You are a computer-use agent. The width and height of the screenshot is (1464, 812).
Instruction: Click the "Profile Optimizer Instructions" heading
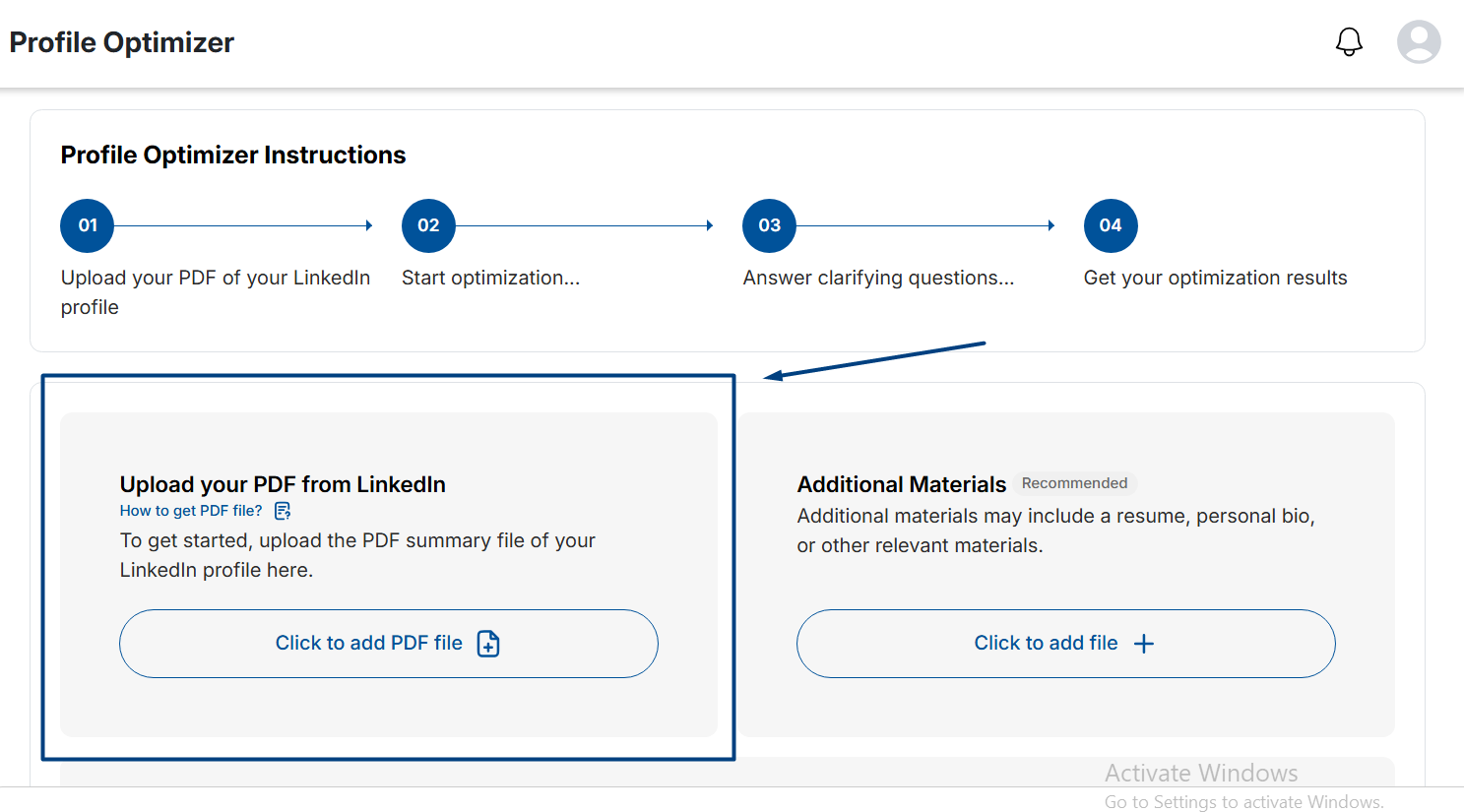click(x=233, y=156)
